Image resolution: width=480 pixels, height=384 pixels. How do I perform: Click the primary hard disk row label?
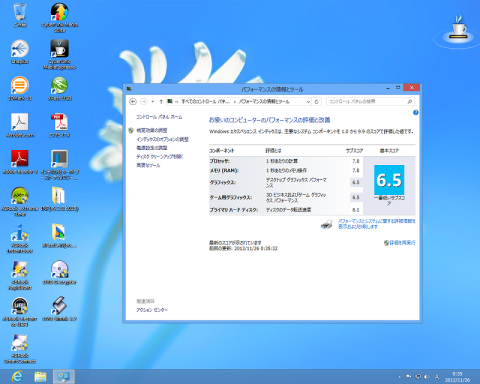coord(233,210)
